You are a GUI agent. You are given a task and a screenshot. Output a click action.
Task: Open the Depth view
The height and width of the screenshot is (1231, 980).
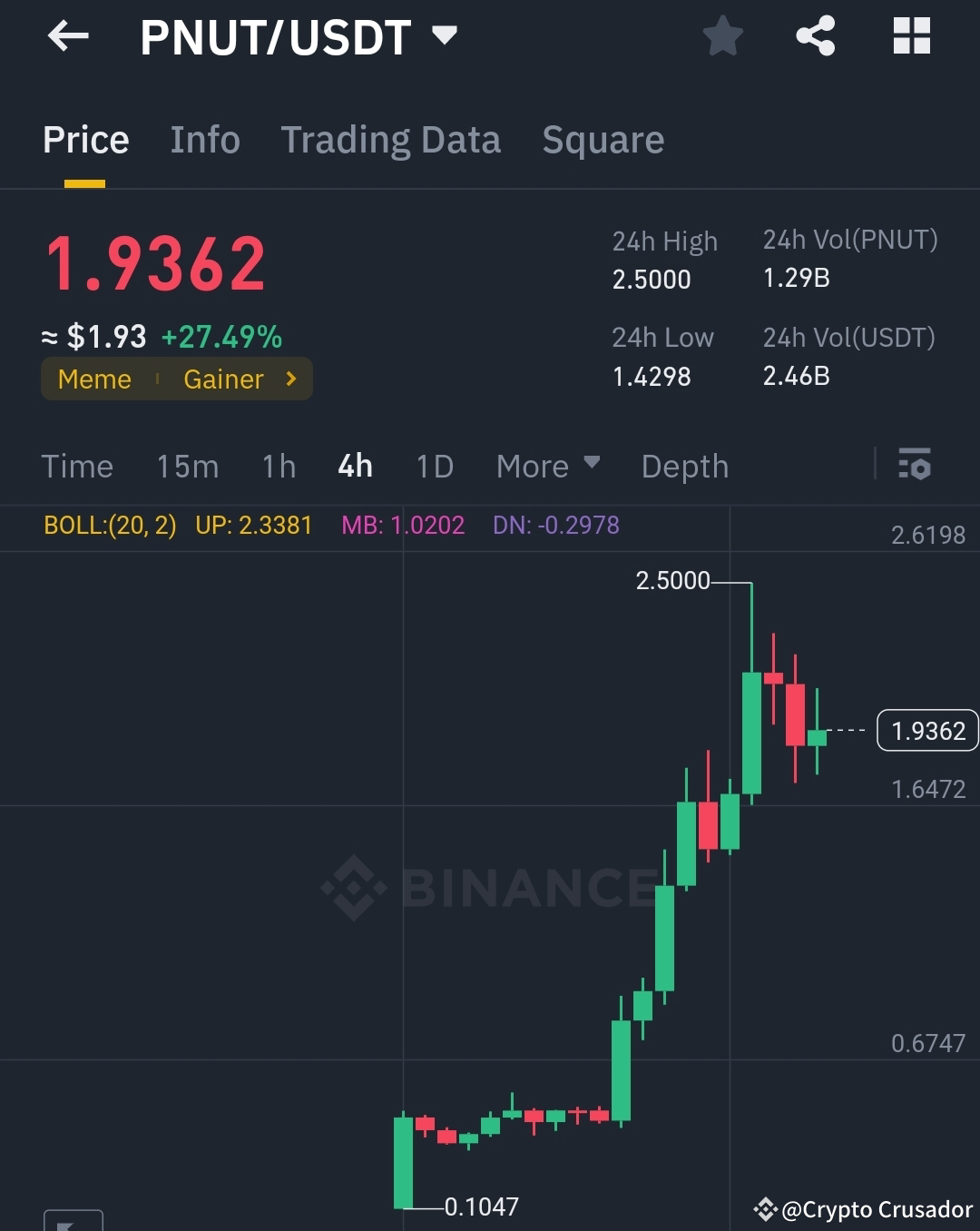point(685,466)
